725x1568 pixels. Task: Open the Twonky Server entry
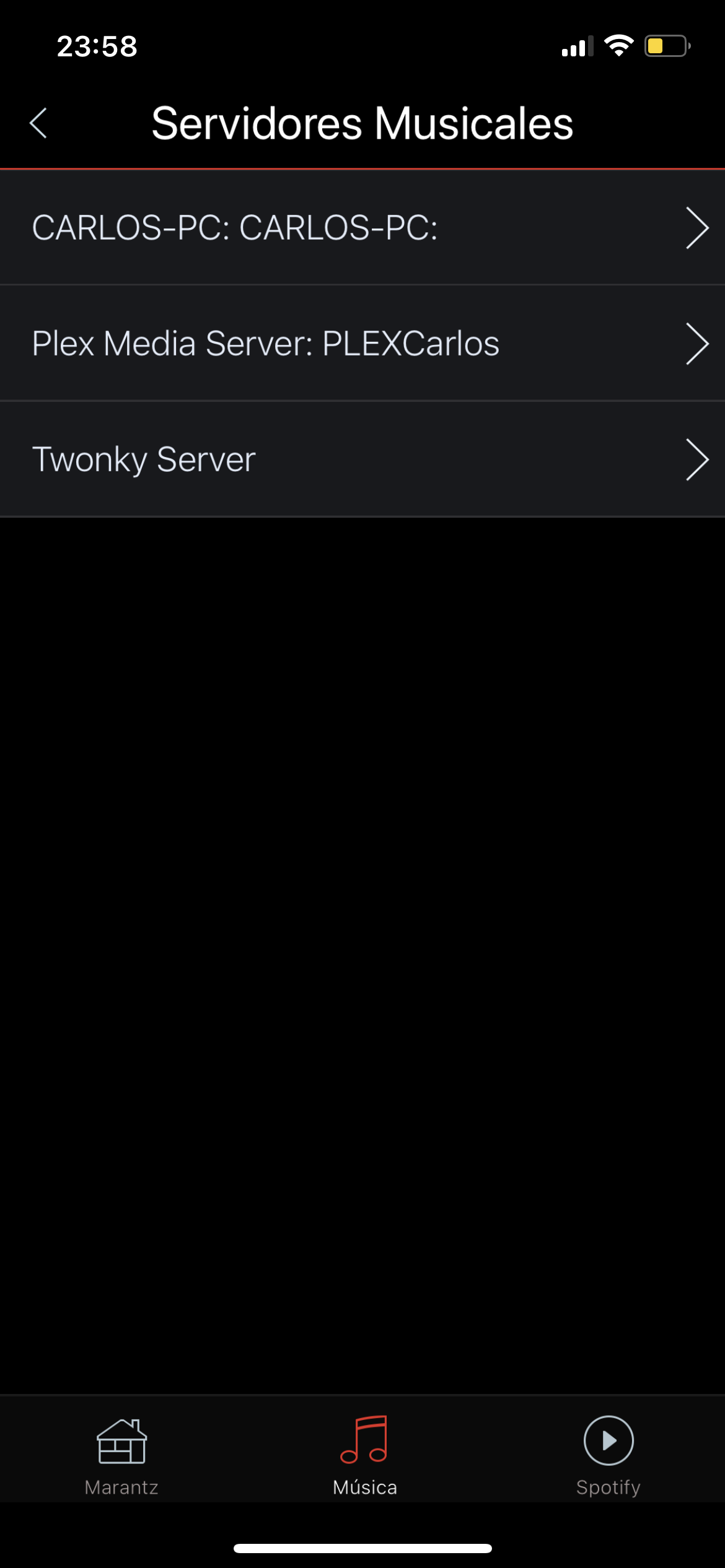coord(362,459)
